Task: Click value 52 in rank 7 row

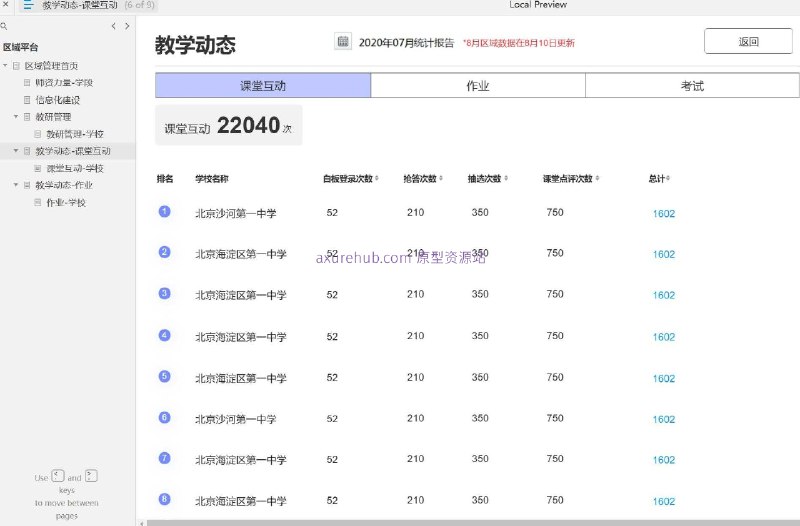Action: pos(332,460)
